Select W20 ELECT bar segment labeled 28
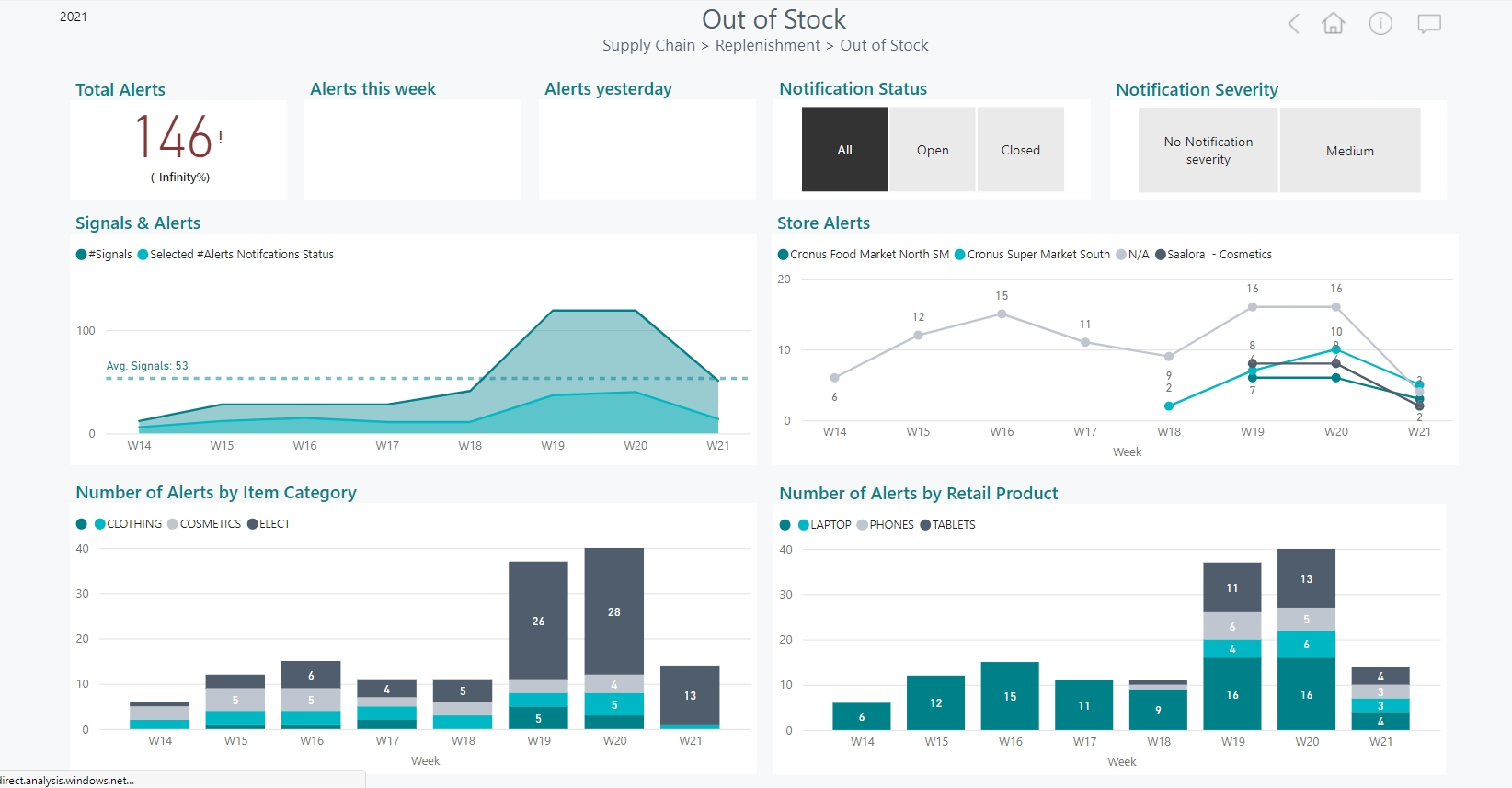The height and width of the screenshot is (788, 1512). pyautogui.click(x=613, y=611)
